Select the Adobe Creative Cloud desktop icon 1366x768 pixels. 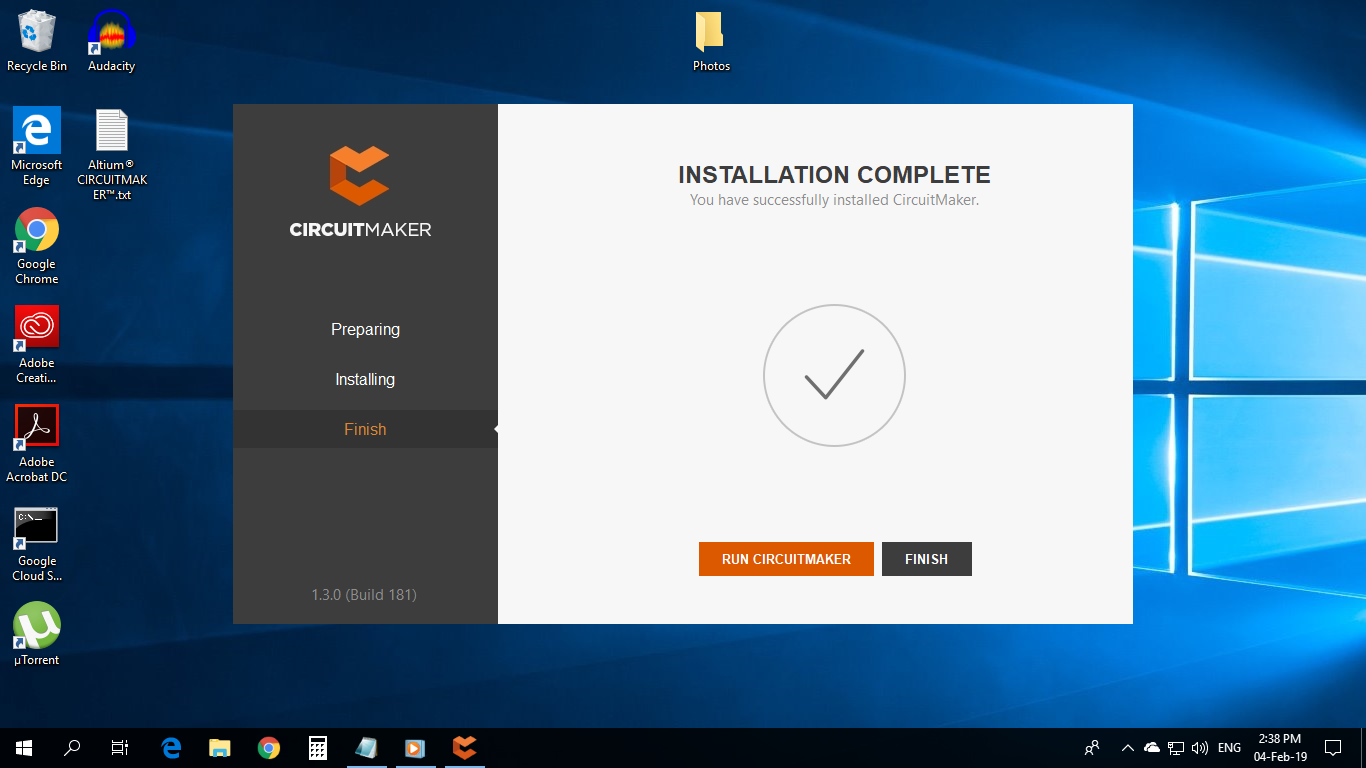tap(37, 345)
